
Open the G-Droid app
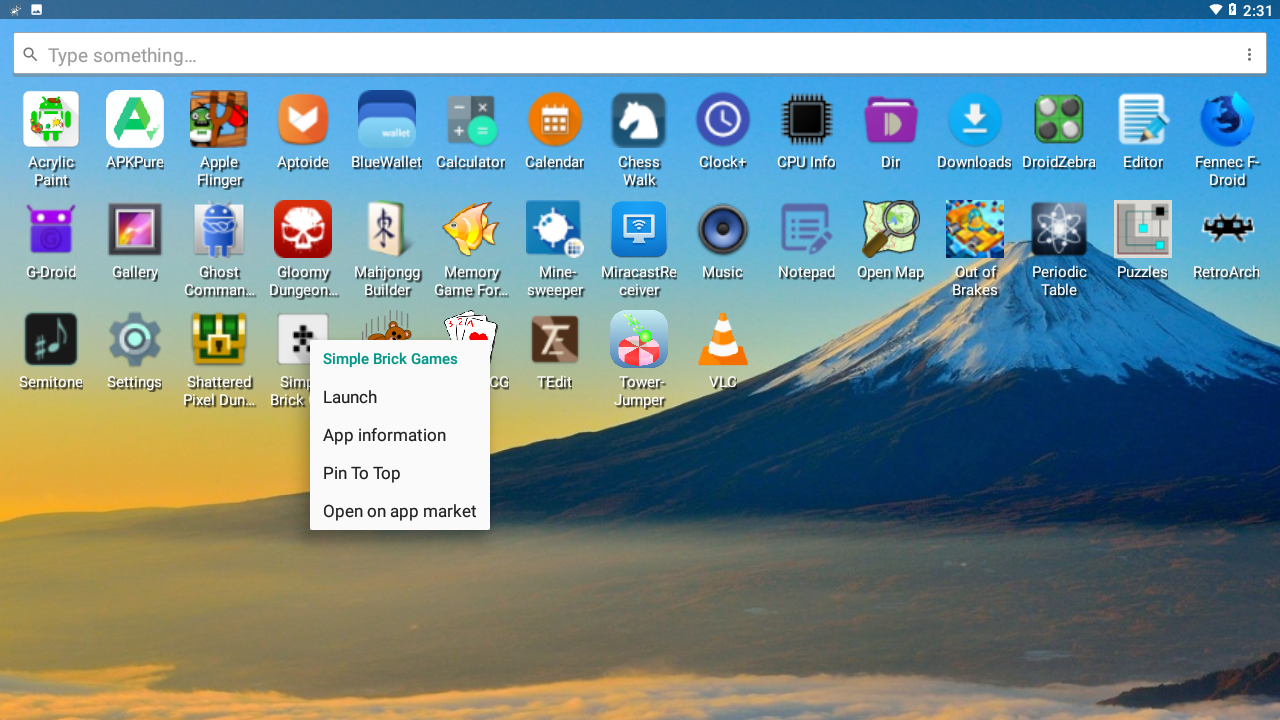tap(51, 230)
